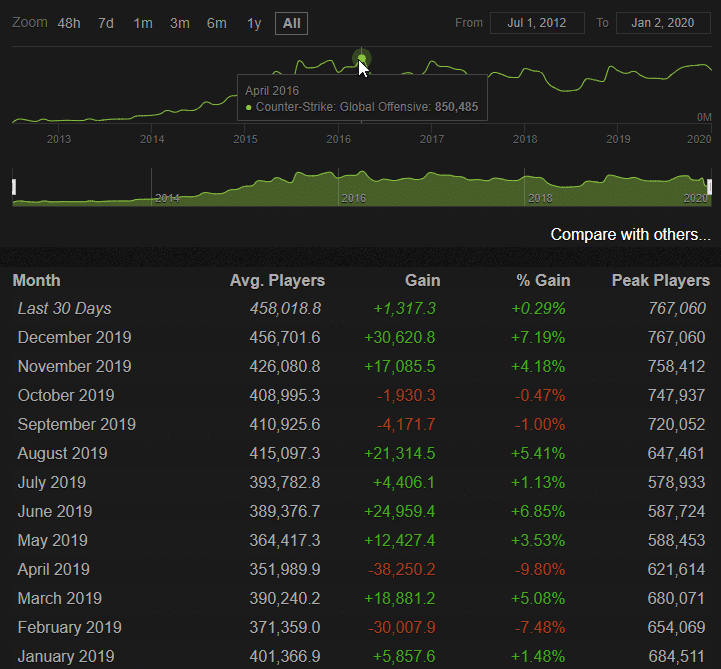Edit the From date field Jul 1, 2012
721x669 pixels.
(537, 23)
